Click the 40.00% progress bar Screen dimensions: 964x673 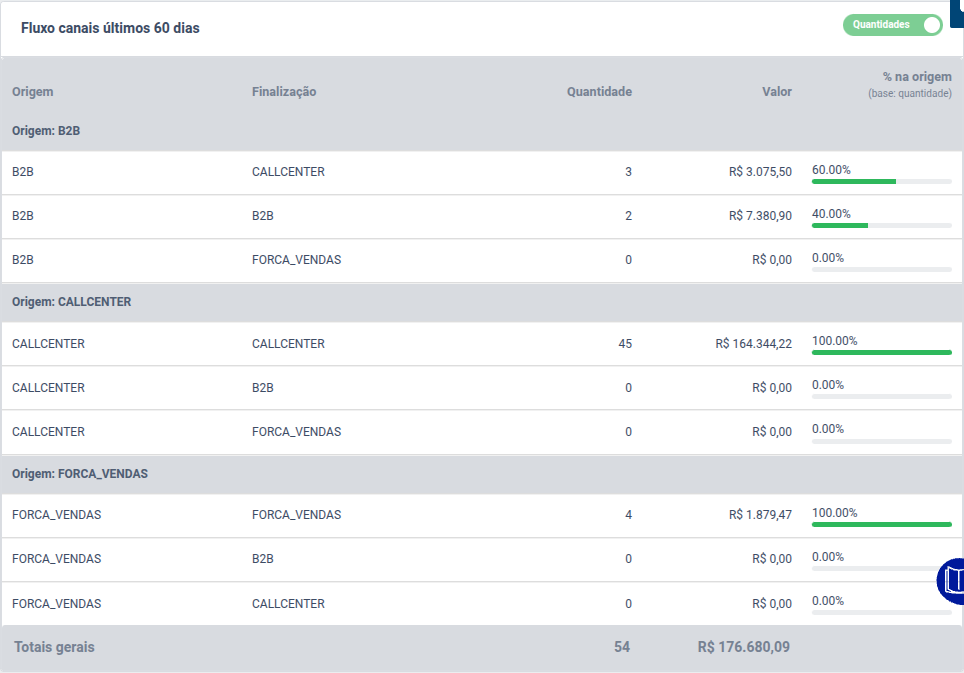[x=882, y=226]
